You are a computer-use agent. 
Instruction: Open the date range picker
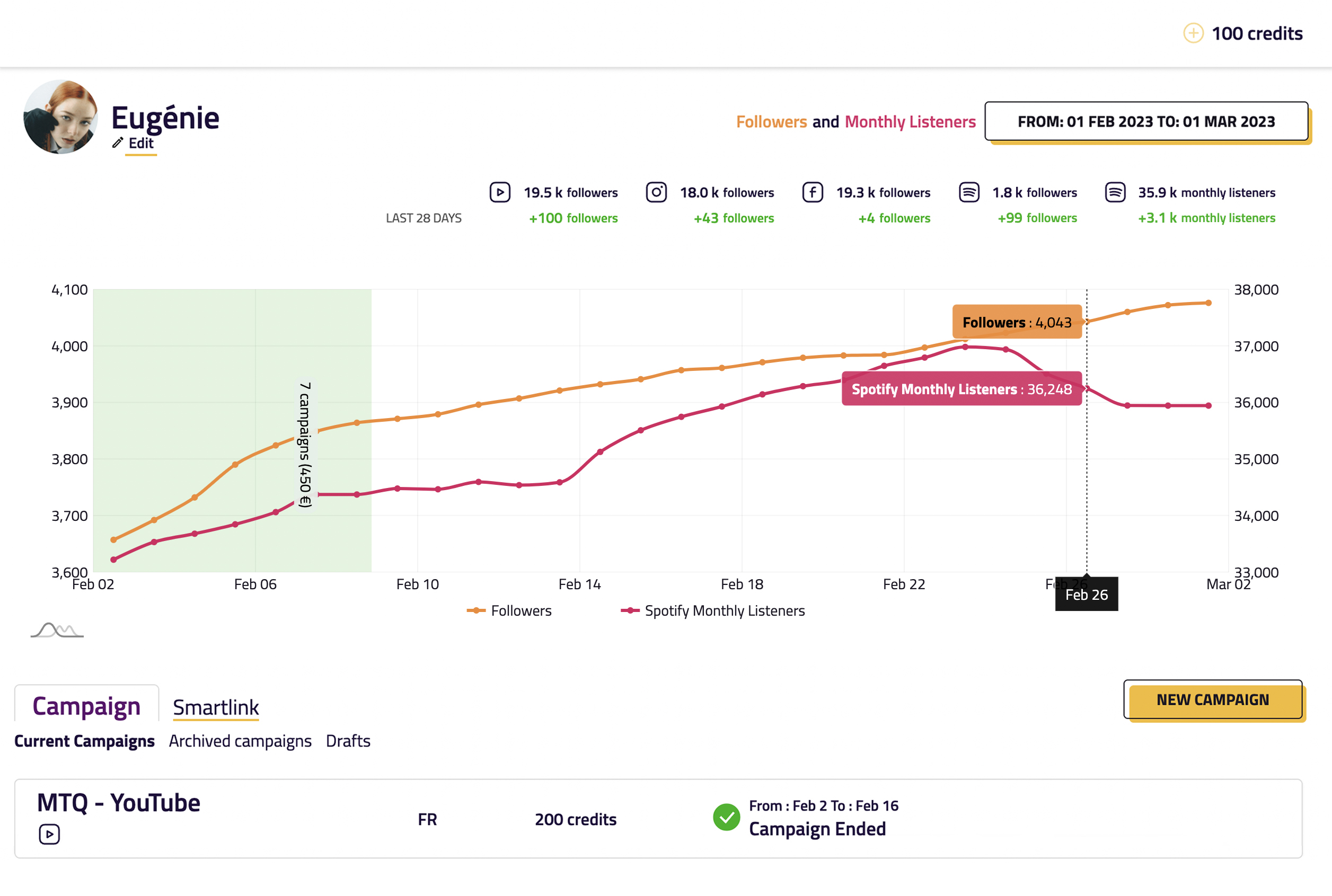click(x=1145, y=121)
